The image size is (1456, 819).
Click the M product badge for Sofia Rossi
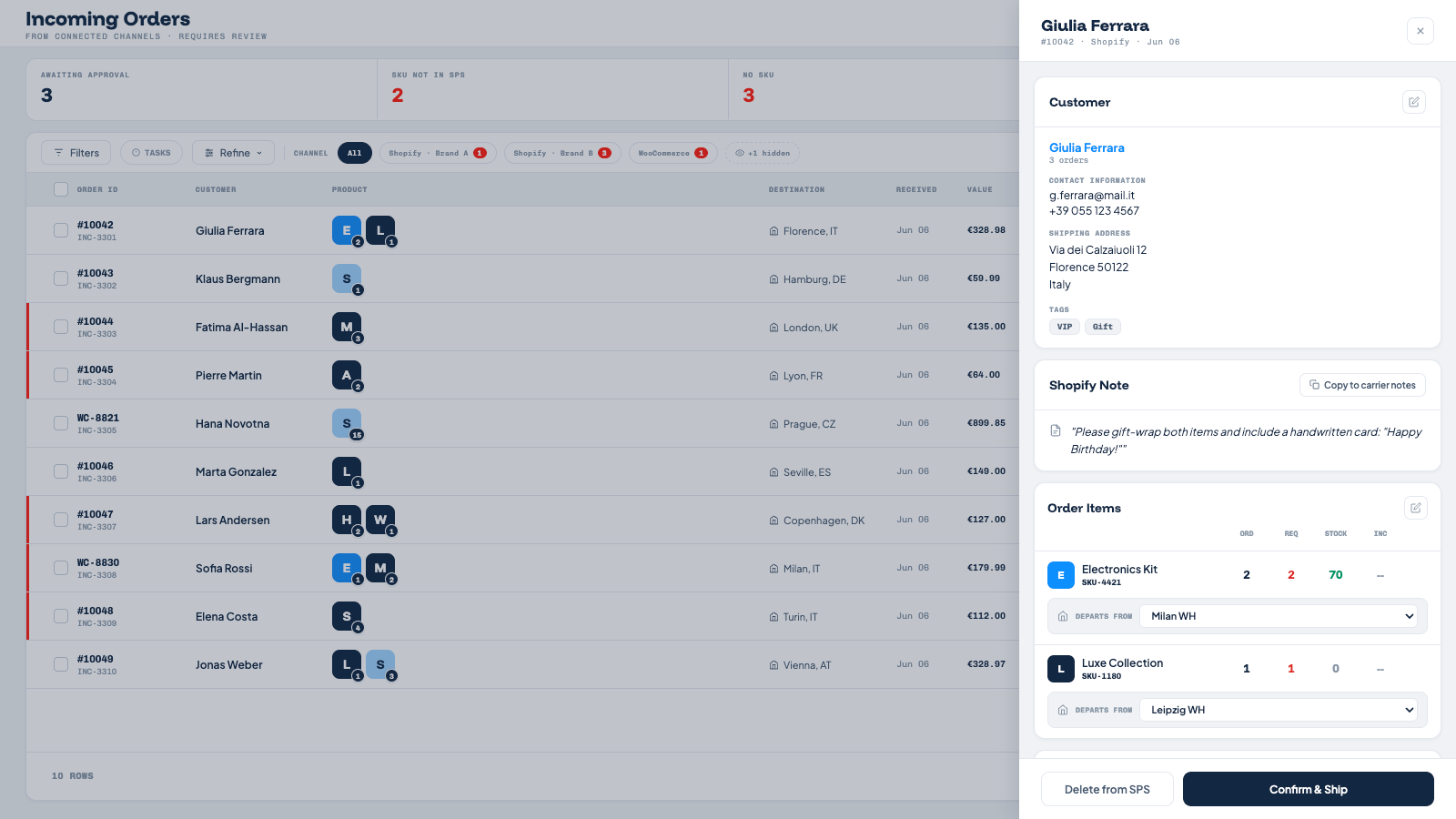[x=380, y=568]
